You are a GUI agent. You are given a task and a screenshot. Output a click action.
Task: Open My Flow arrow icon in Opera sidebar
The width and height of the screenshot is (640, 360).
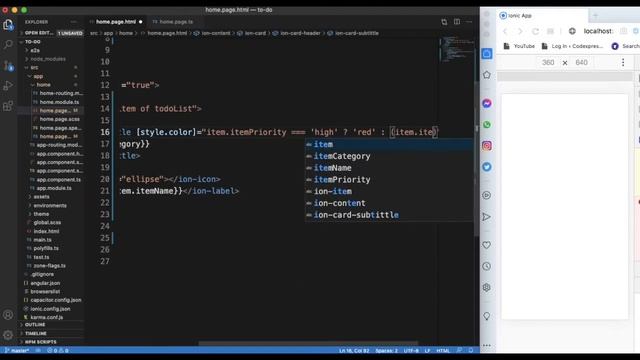point(487,217)
